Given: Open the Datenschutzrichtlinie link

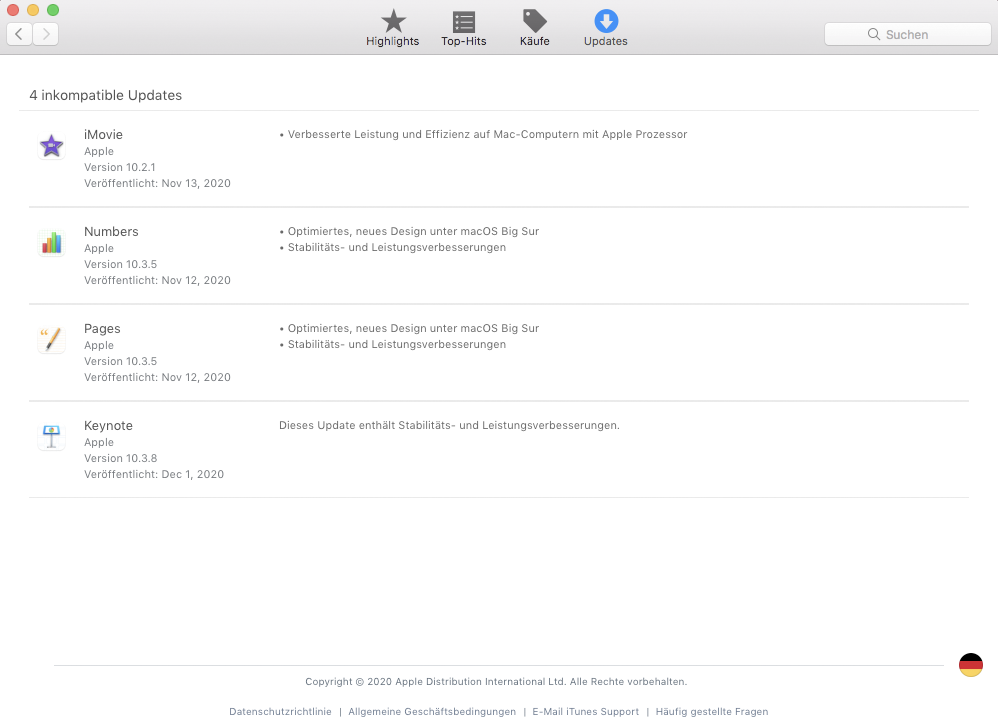Looking at the screenshot, I should pyautogui.click(x=280, y=712).
